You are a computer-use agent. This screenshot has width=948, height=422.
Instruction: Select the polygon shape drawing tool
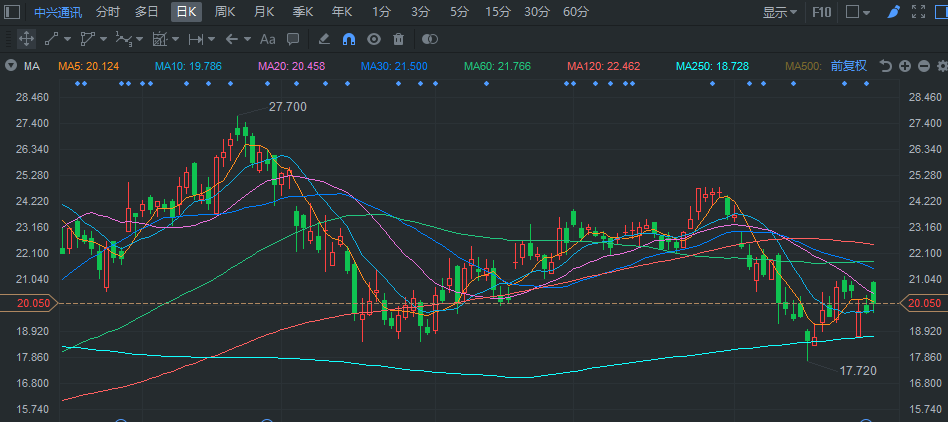tap(87, 39)
